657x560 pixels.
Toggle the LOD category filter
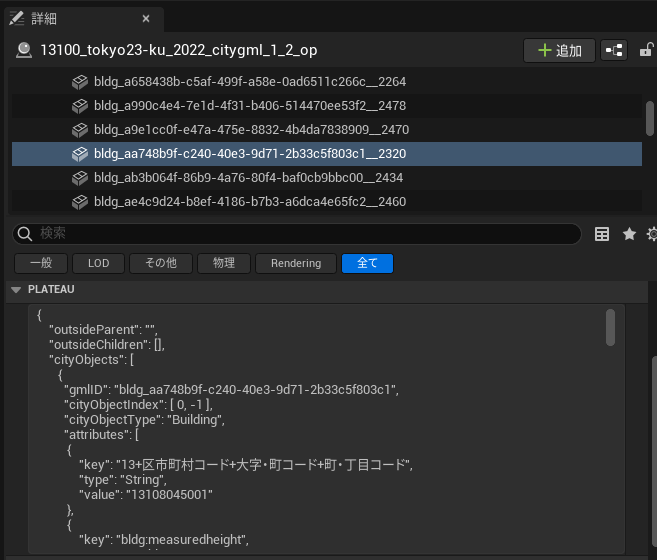pyautogui.click(x=98, y=263)
